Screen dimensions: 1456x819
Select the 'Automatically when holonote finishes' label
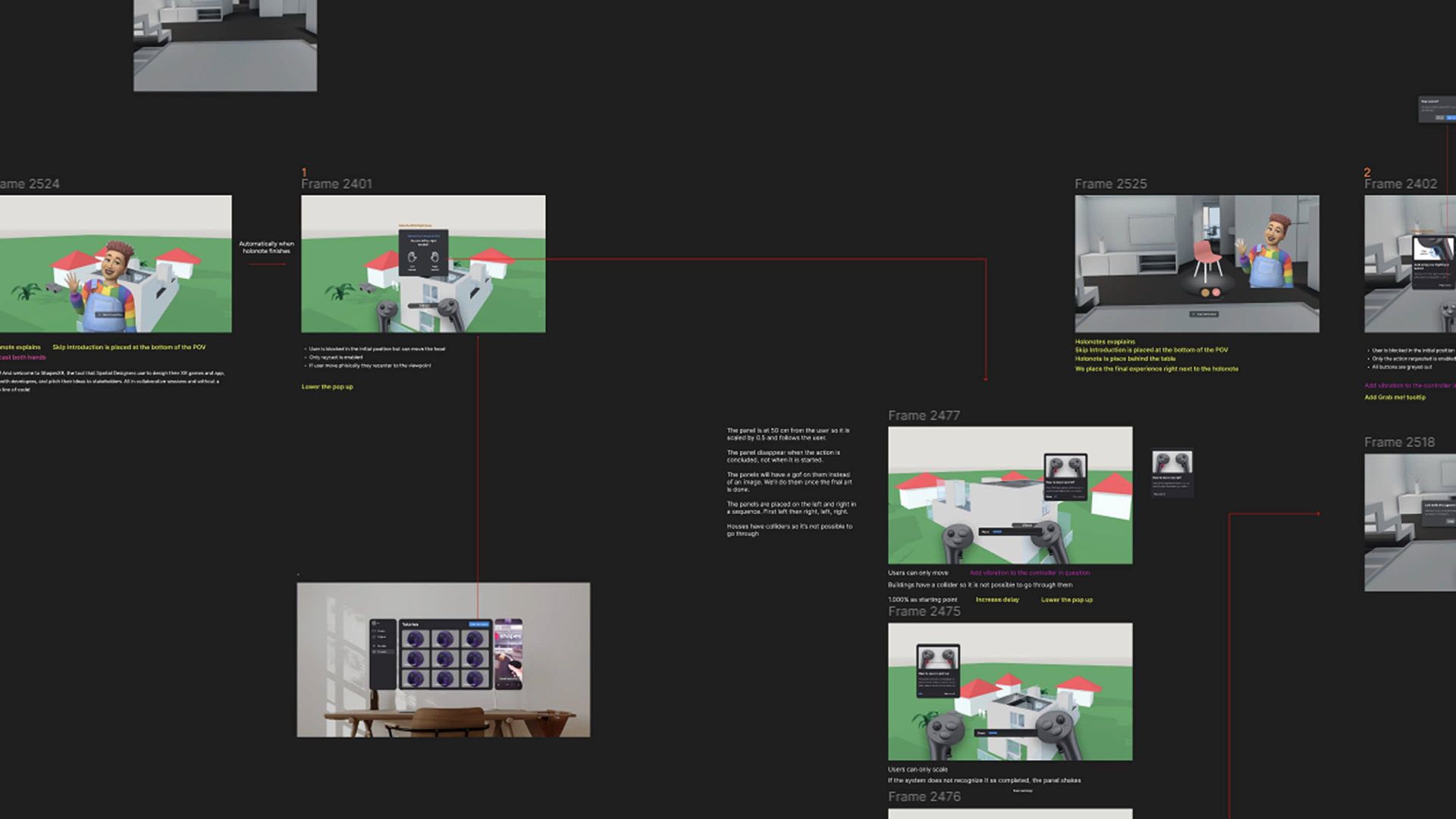[x=266, y=247]
